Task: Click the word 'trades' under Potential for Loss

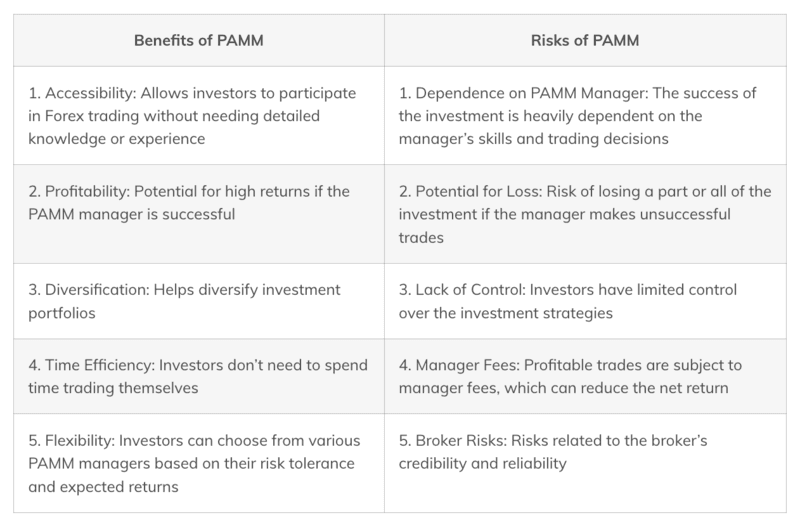Action: tap(421, 238)
